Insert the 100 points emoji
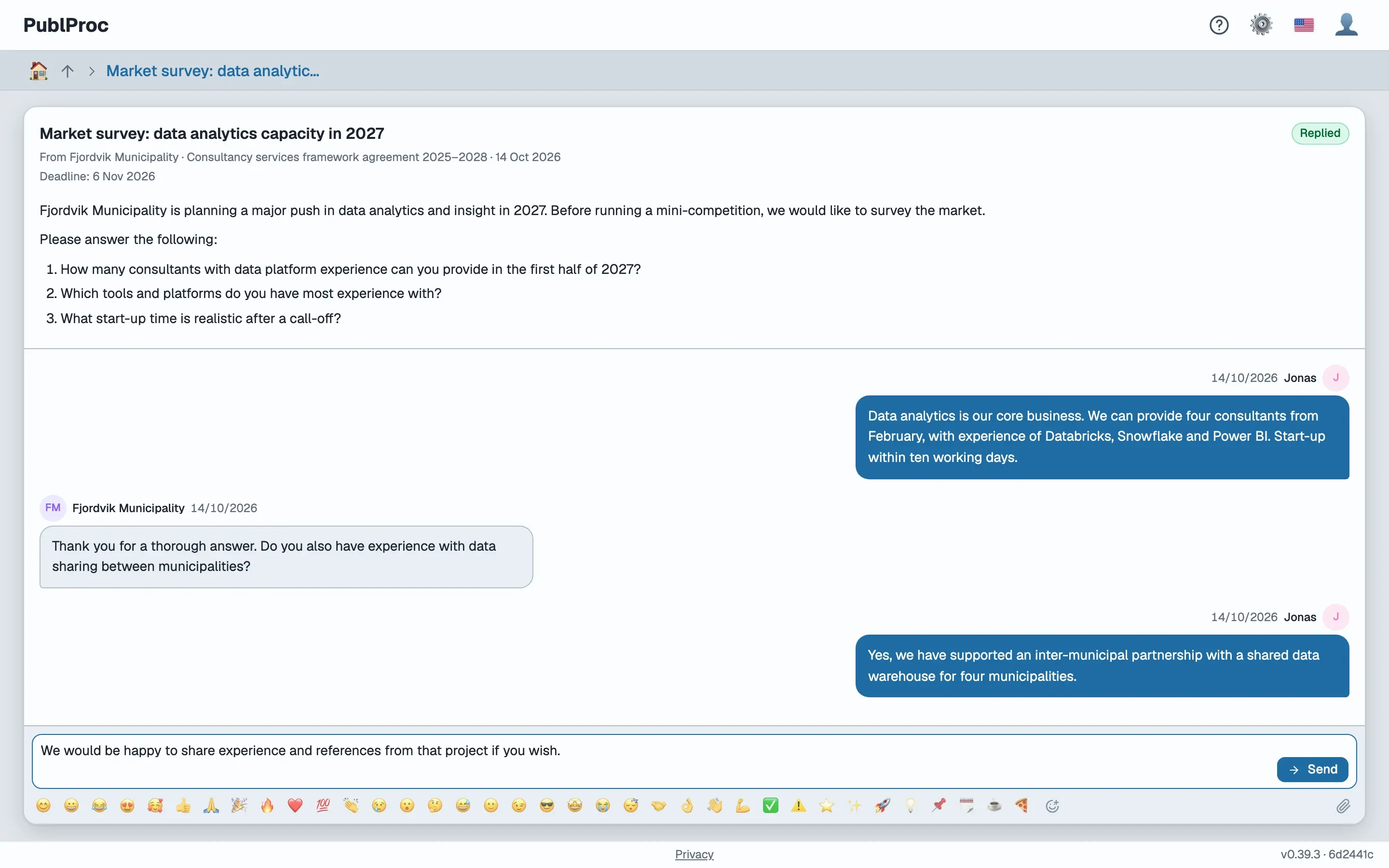Viewport: 1389px width, 868px height. pyautogui.click(x=323, y=806)
